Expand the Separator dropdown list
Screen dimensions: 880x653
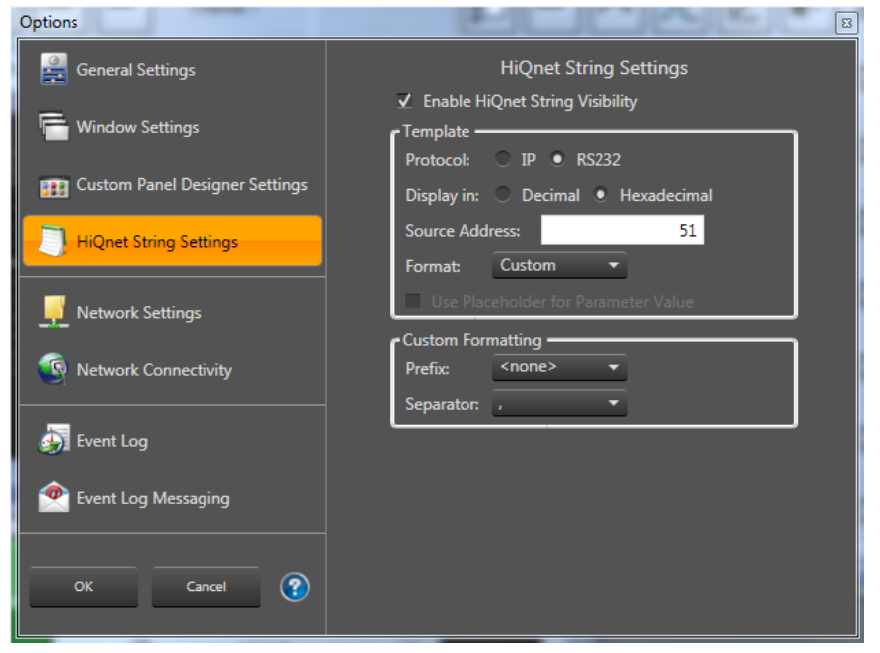coord(559,404)
